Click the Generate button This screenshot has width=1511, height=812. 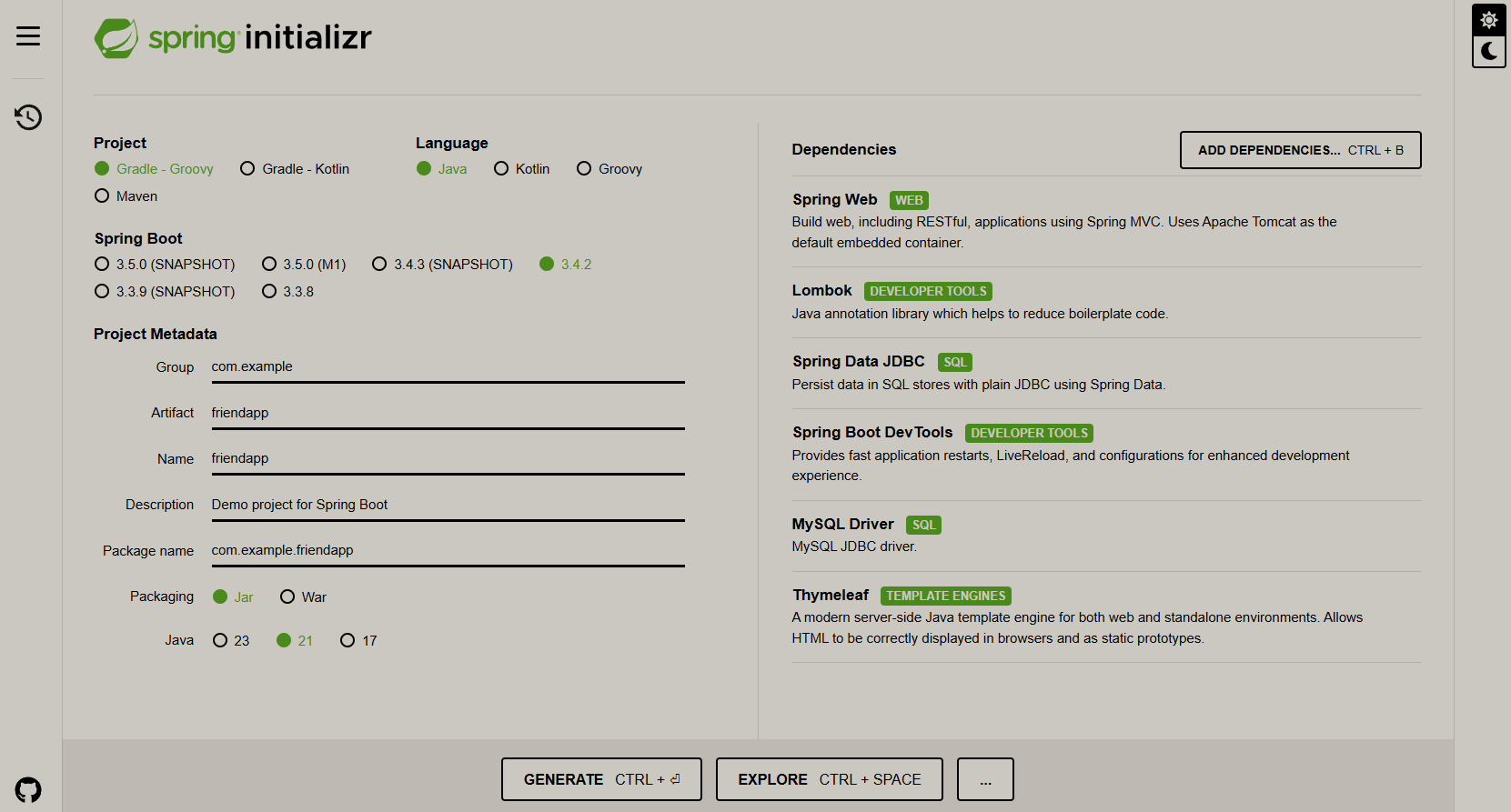(601, 779)
